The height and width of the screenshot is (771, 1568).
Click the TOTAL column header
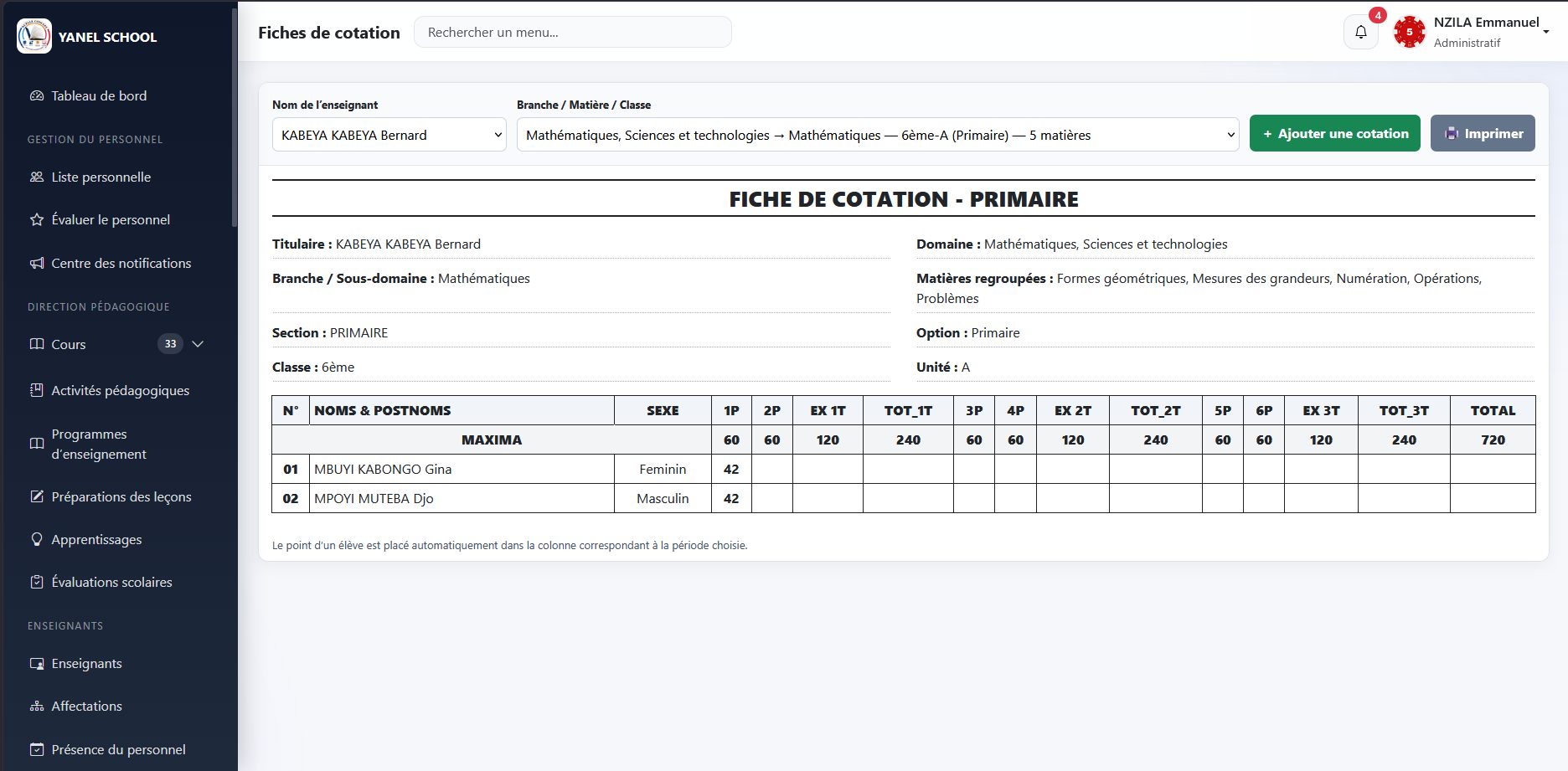[1493, 410]
